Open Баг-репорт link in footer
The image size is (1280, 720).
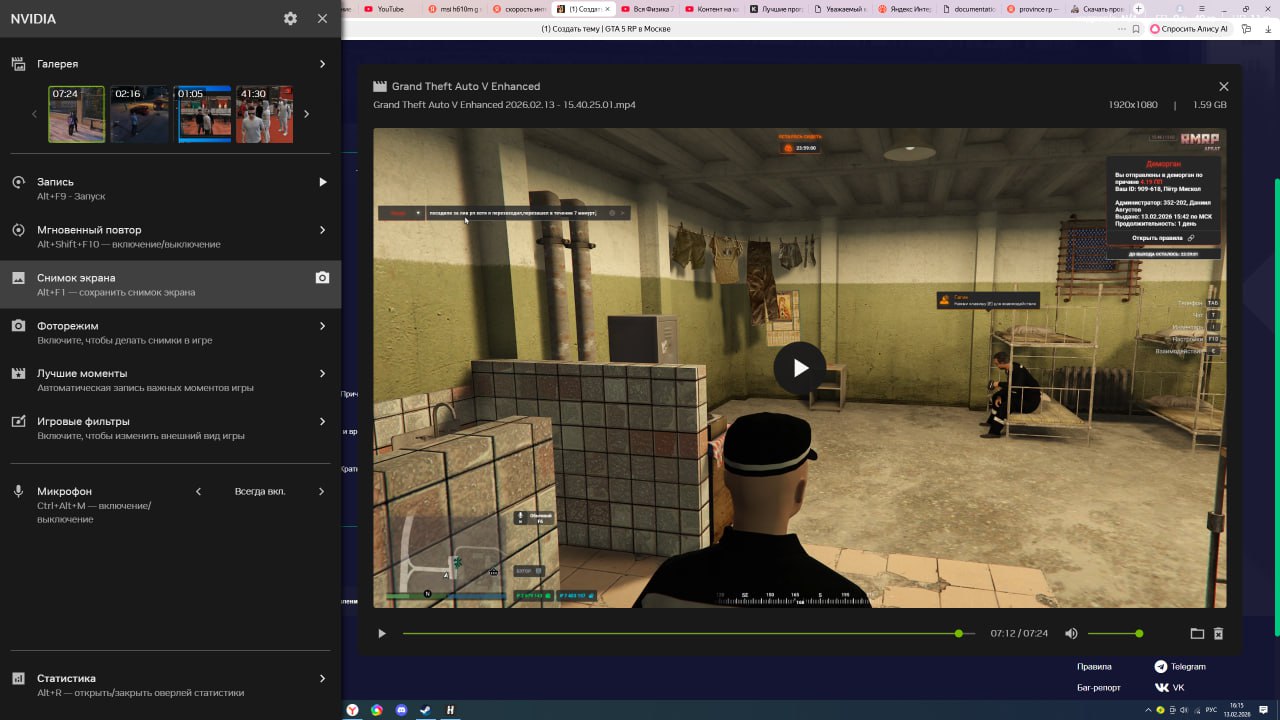coord(1099,688)
